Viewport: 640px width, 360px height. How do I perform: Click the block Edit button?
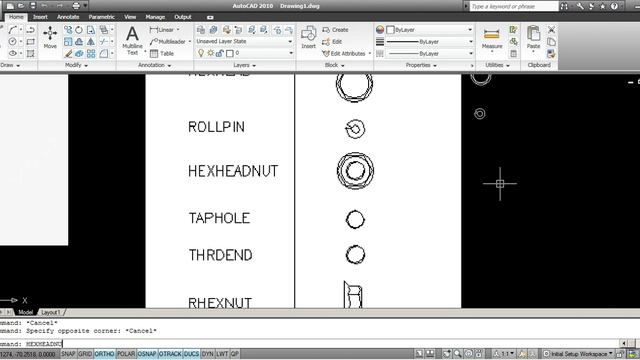[x=332, y=42]
